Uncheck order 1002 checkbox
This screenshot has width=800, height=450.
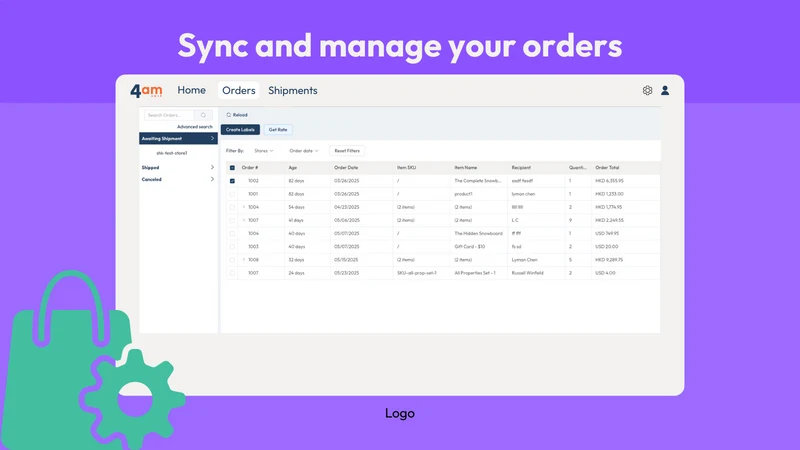click(232, 181)
